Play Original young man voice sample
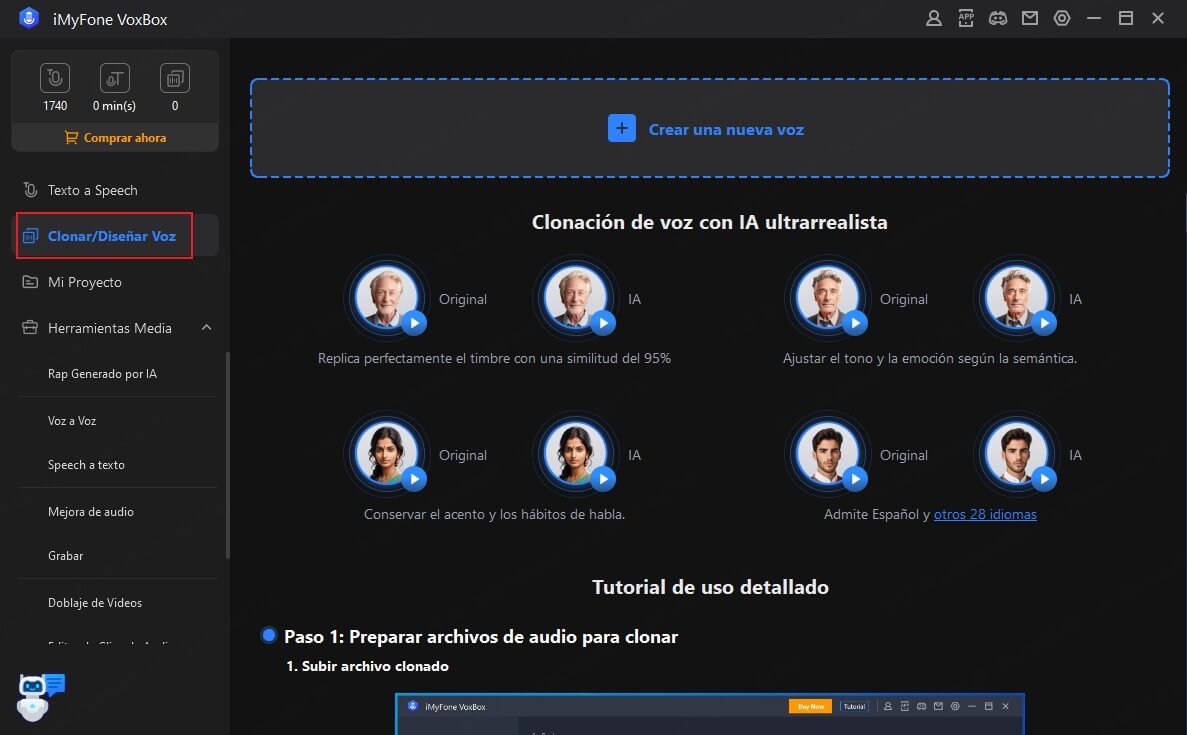1187x735 pixels. coord(855,479)
